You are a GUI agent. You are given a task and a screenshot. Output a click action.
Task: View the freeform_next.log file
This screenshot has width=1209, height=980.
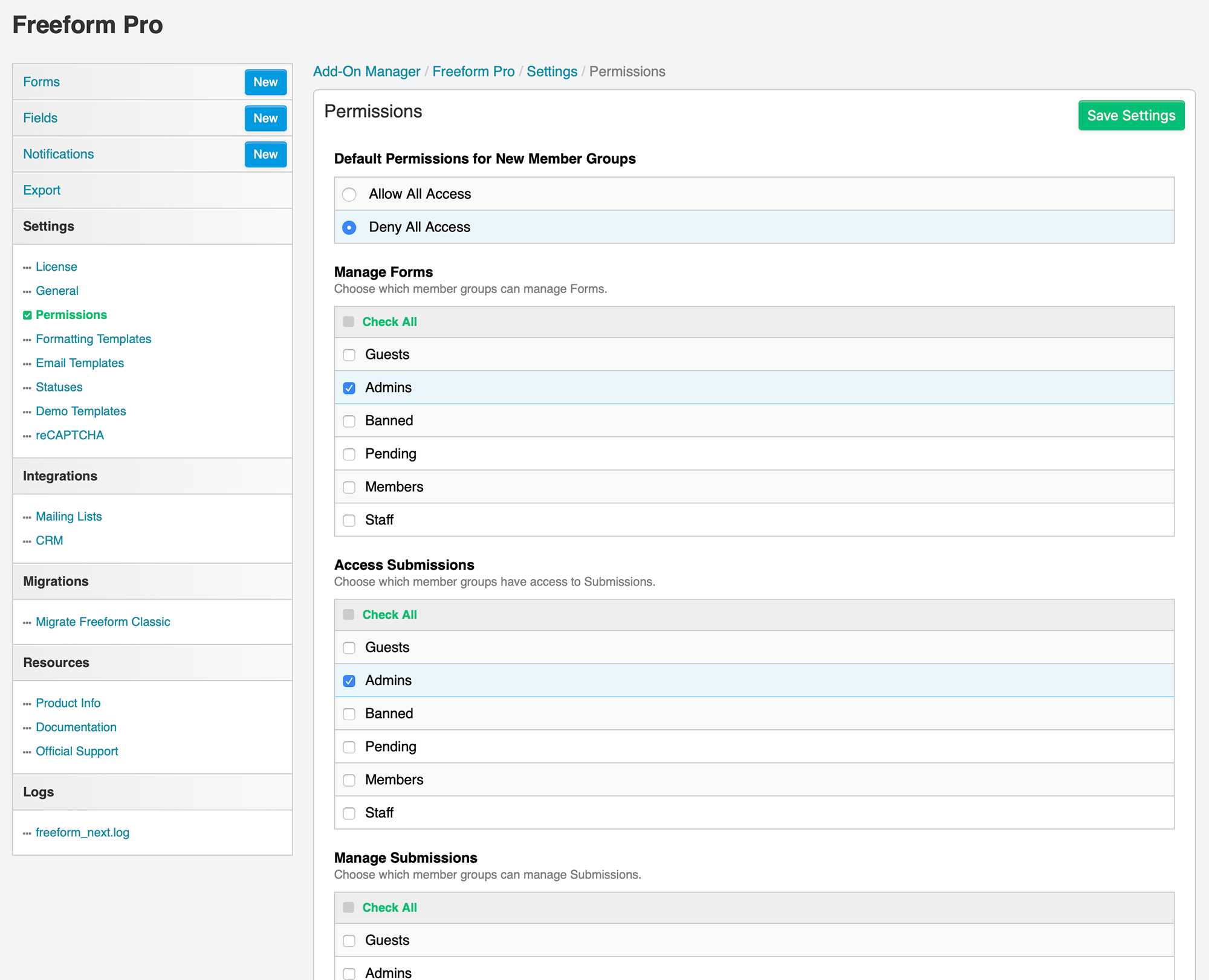coord(82,833)
